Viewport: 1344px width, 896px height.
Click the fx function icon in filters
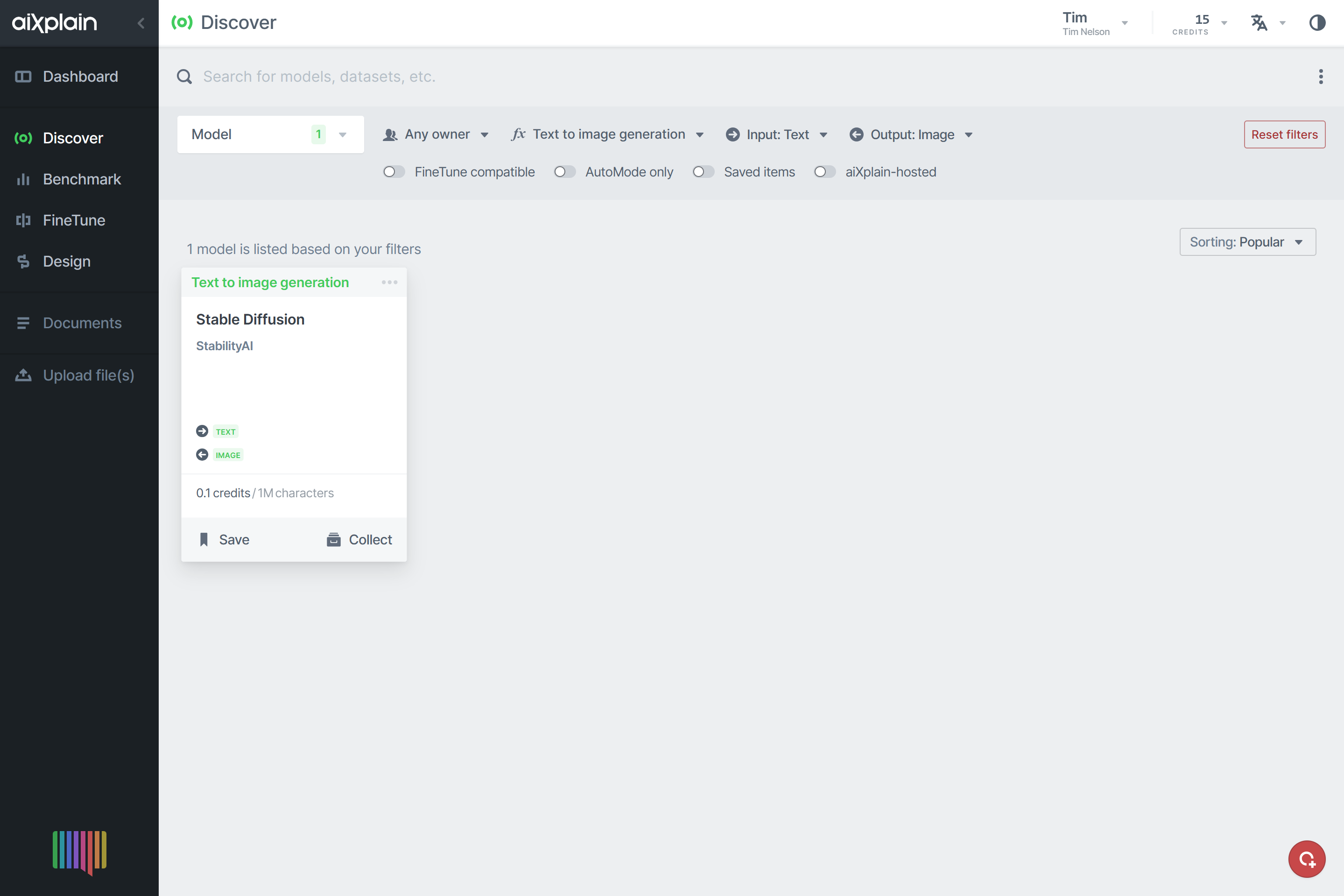click(x=518, y=134)
